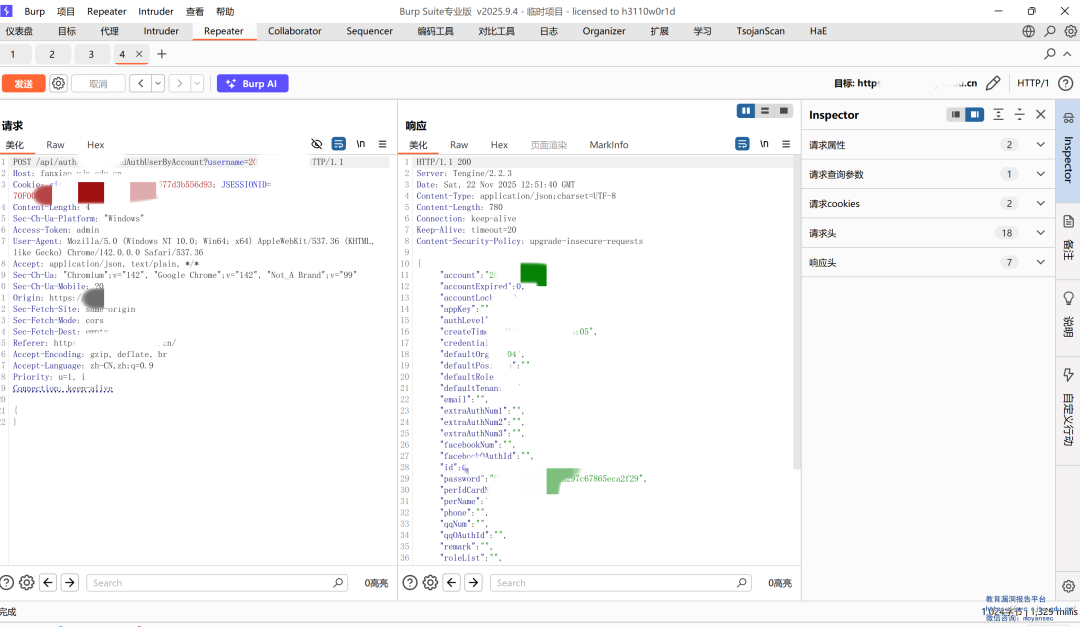
Task: Click request search input field
Action: click(217, 583)
